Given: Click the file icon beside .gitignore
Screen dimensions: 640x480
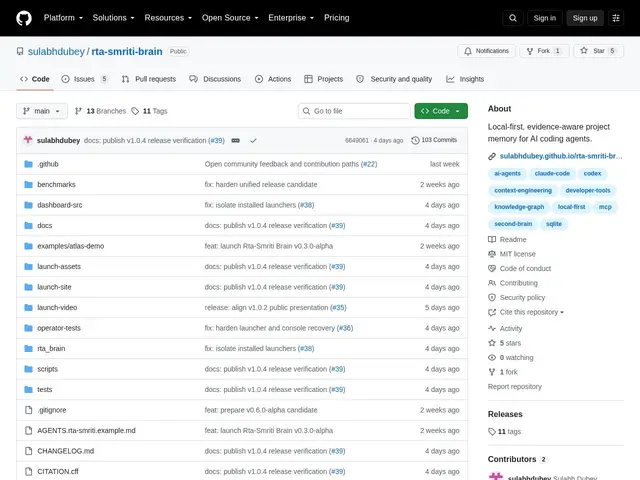Looking at the screenshot, I should point(28,410).
